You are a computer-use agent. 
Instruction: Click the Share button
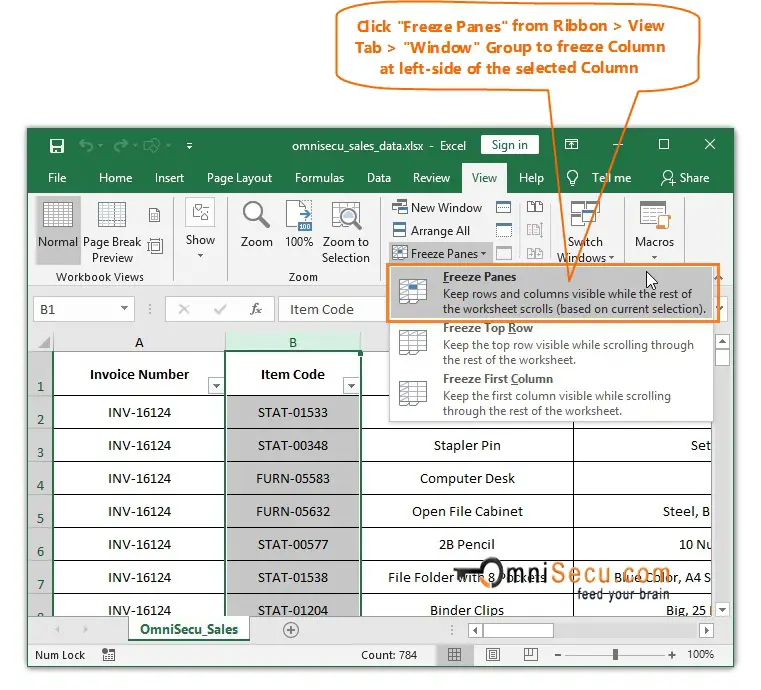click(685, 178)
